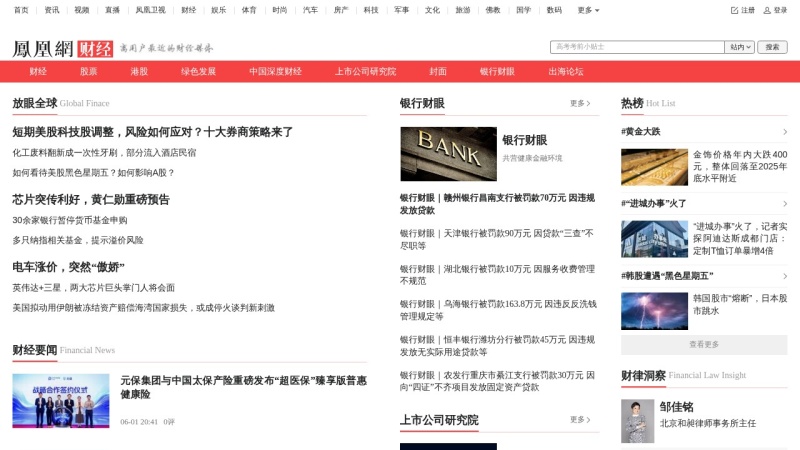Screen dimensions: 800x450
Task: Read headline 短期美股科技股调整 十大券商策略
Action: tap(153, 132)
